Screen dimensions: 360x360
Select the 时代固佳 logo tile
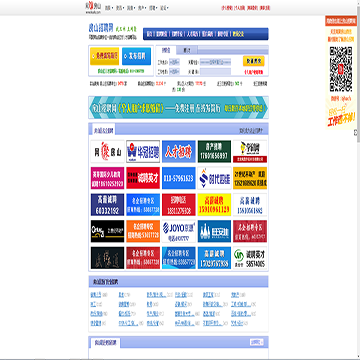tap(214, 178)
